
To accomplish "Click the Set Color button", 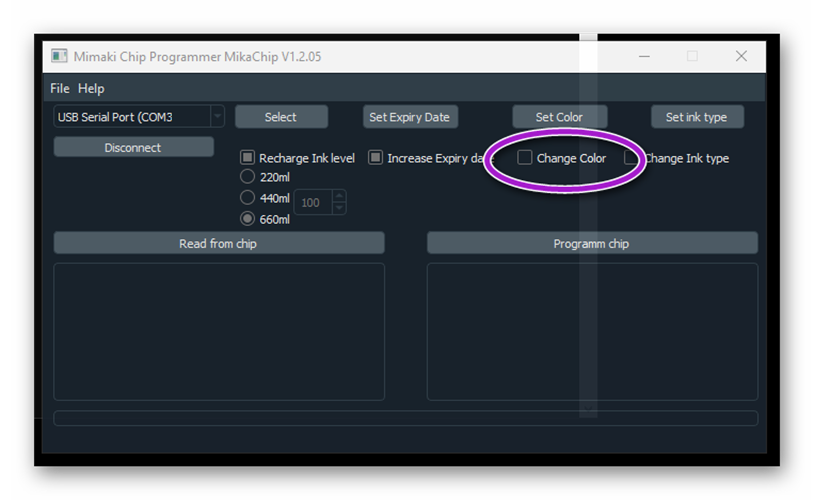I will coord(560,117).
